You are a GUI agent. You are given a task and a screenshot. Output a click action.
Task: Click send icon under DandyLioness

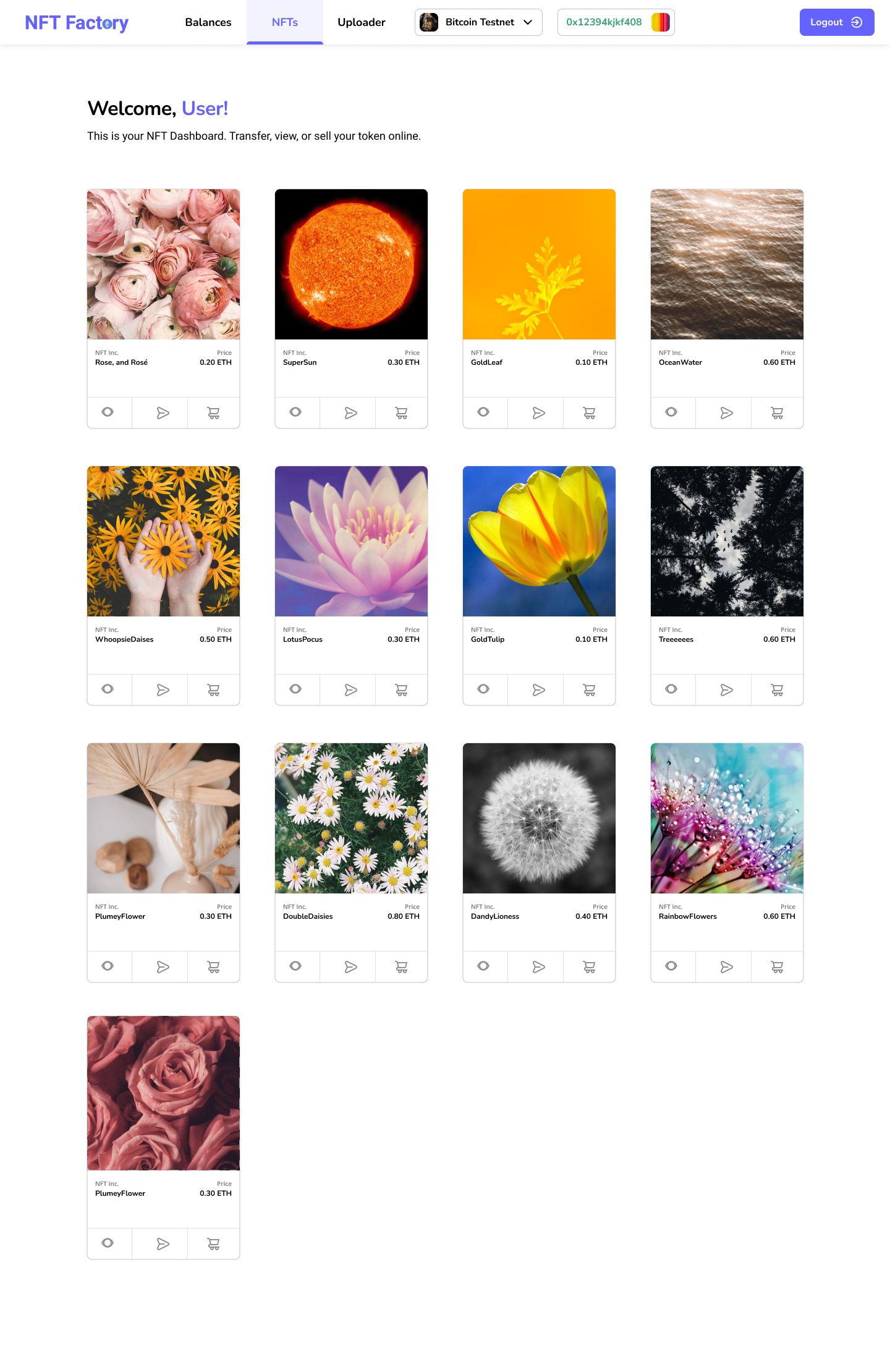pyautogui.click(x=538, y=966)
